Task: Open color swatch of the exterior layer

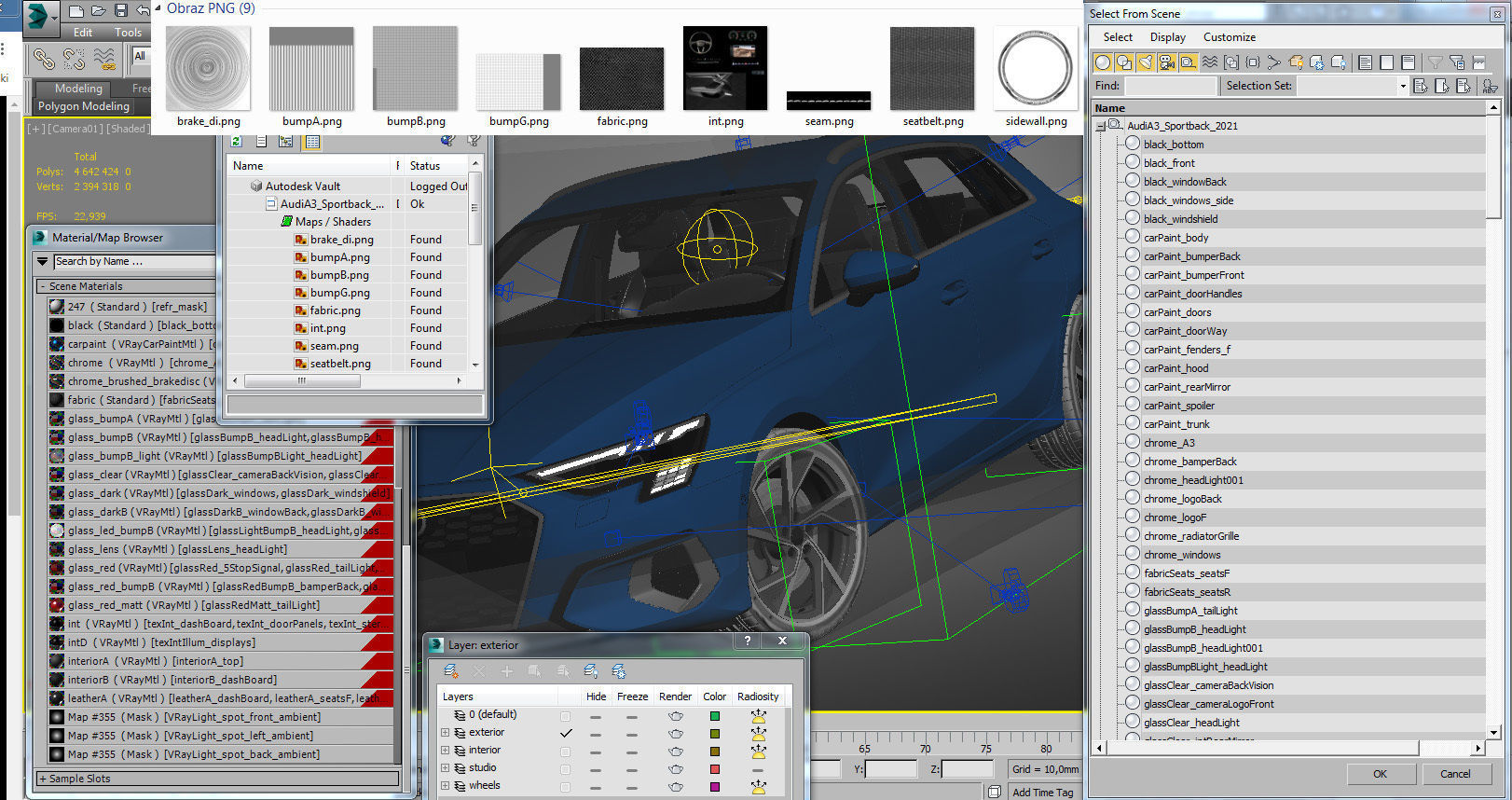Action: (715, 734)
